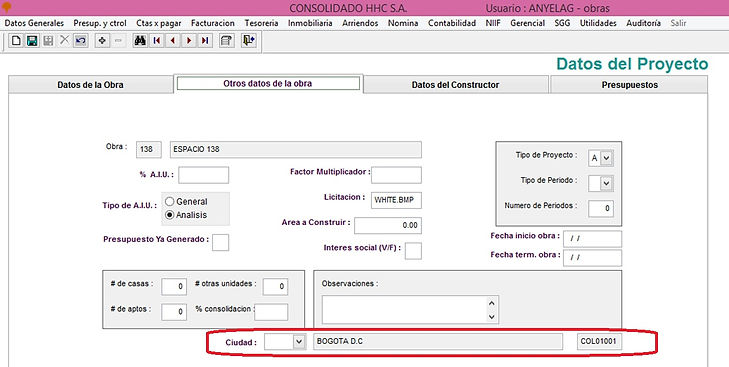The height and width of the screenshot is (367, 729).
Task: Search records with the binoculars icon
Action: coord(140,40)
